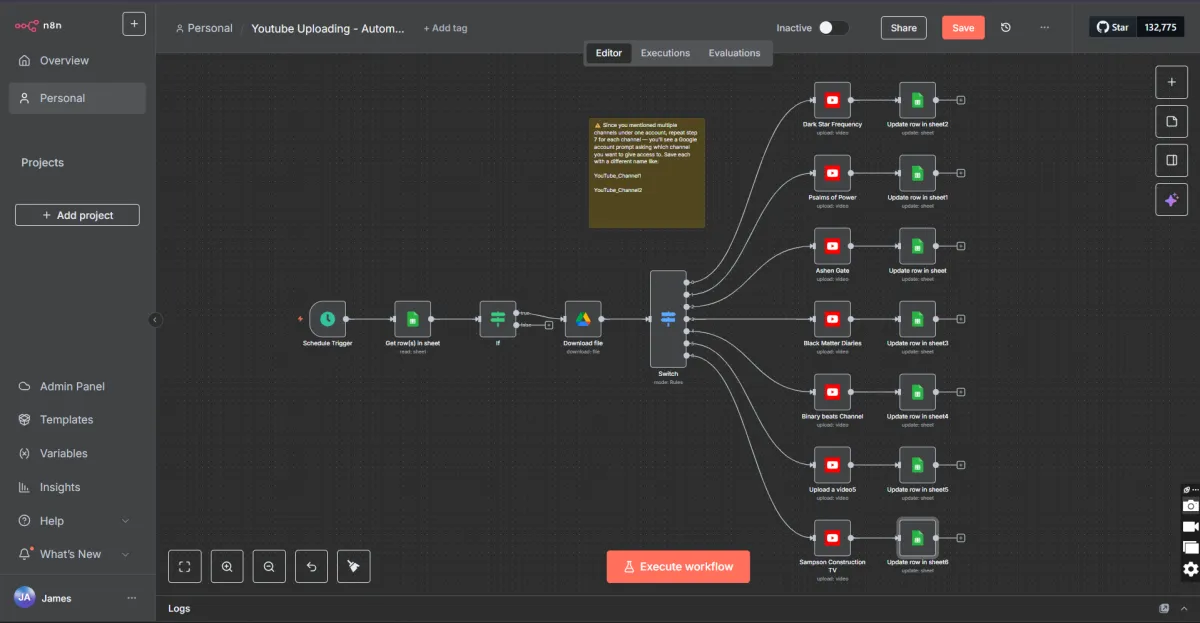Toggle the focus panel icon on right
The width and height of the screenshot is (1200, 623).
click(1171, 160)
